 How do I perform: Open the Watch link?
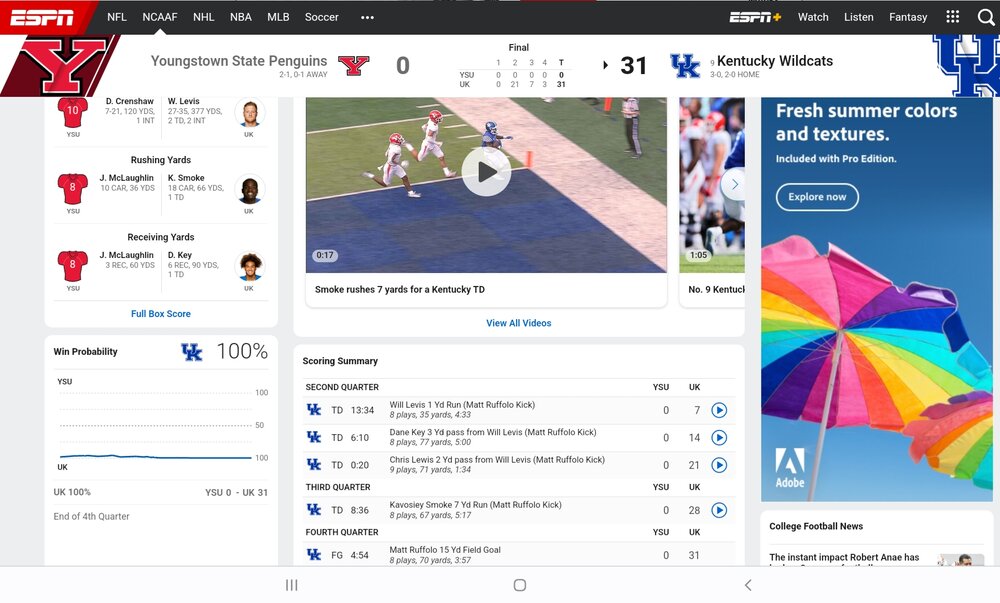pyautogui.click(x=813, y=17)
